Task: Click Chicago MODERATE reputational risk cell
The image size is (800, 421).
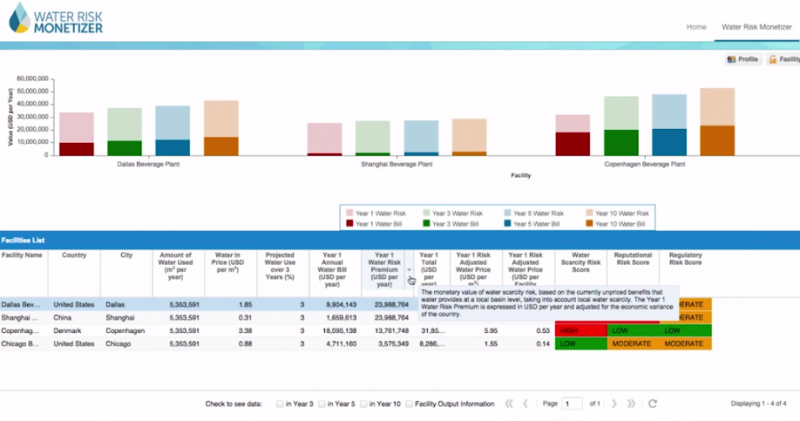Action: 633,344
